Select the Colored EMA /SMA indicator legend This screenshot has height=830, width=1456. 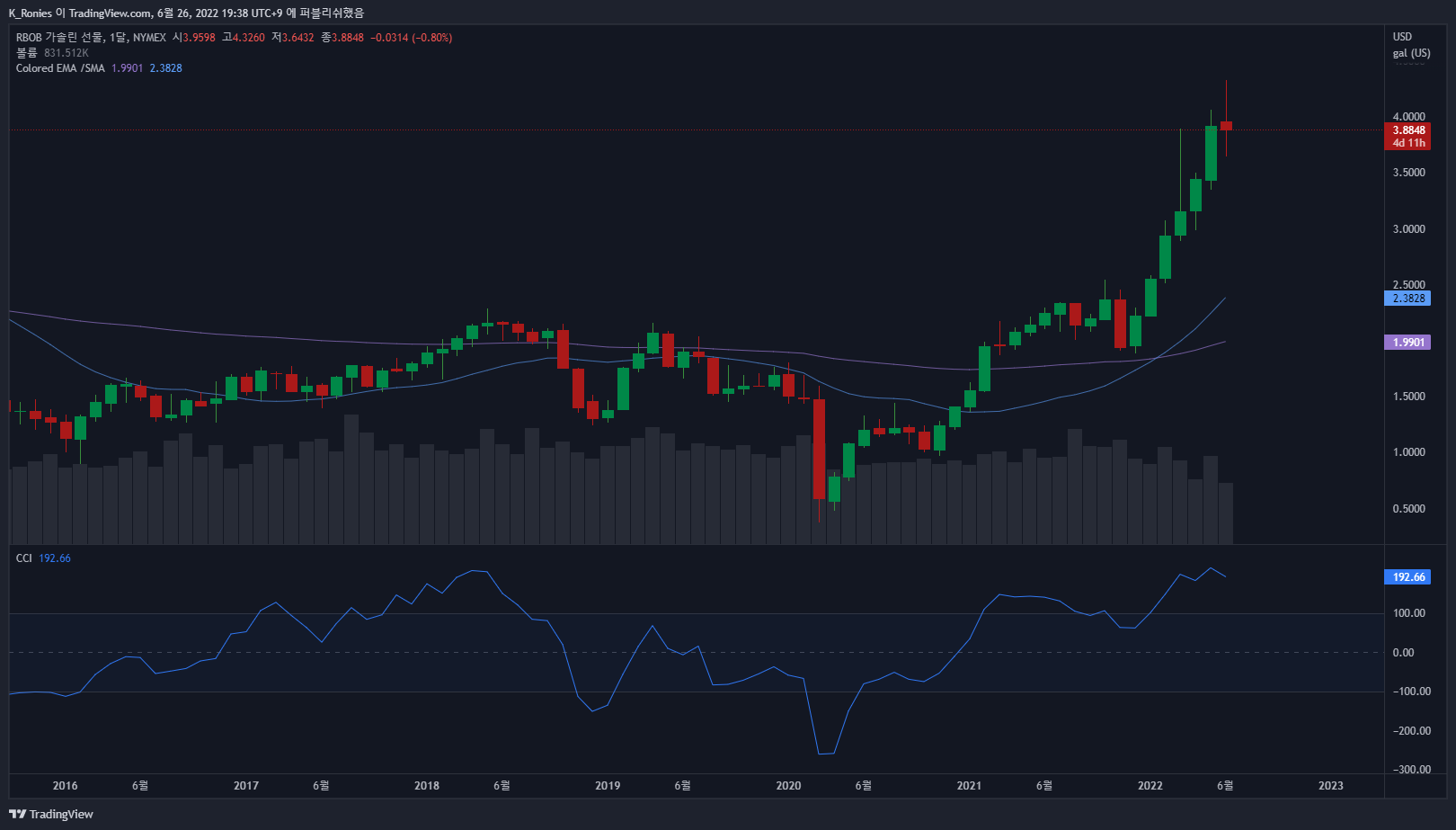click(x=60, y=68)
